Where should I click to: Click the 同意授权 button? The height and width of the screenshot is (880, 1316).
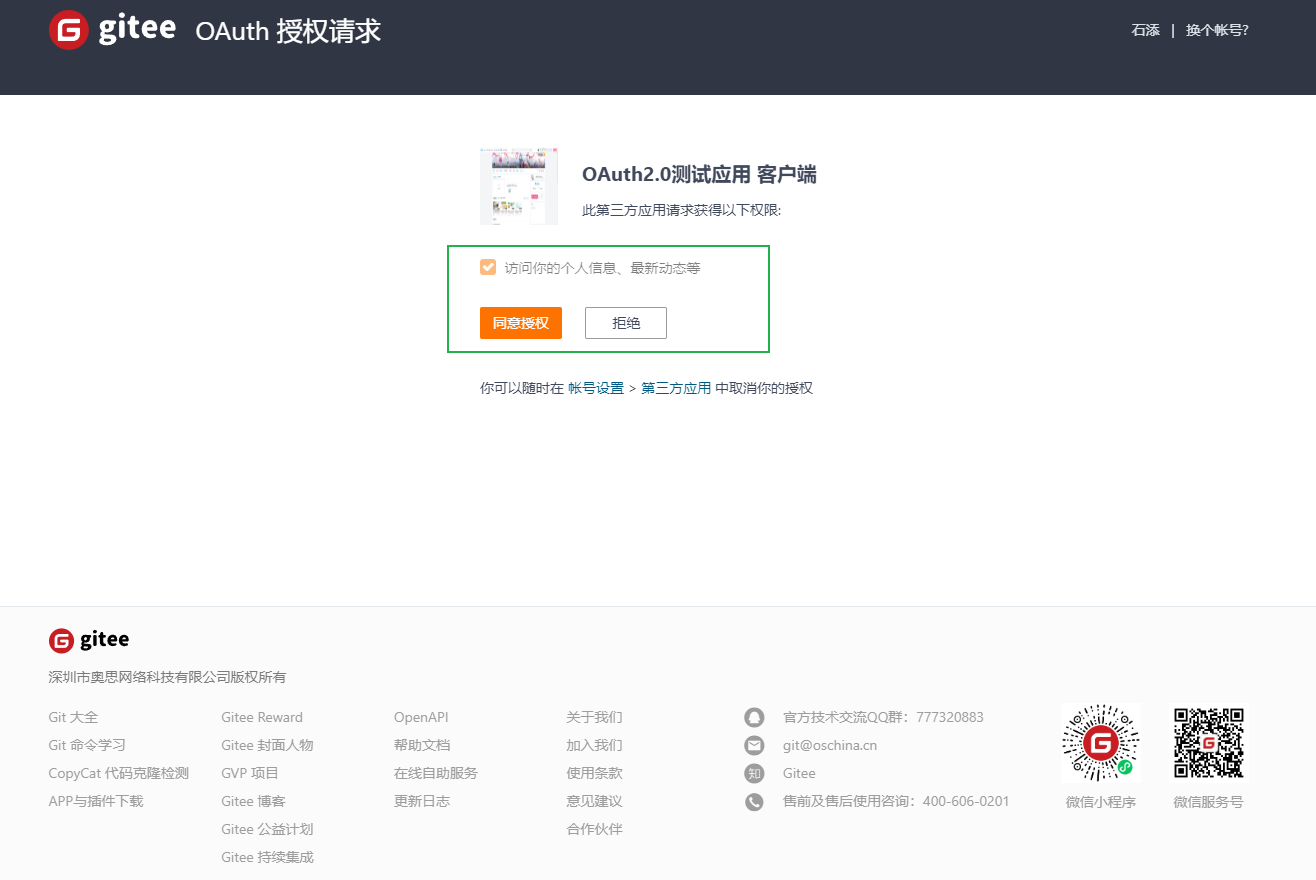tap(520, 322)
